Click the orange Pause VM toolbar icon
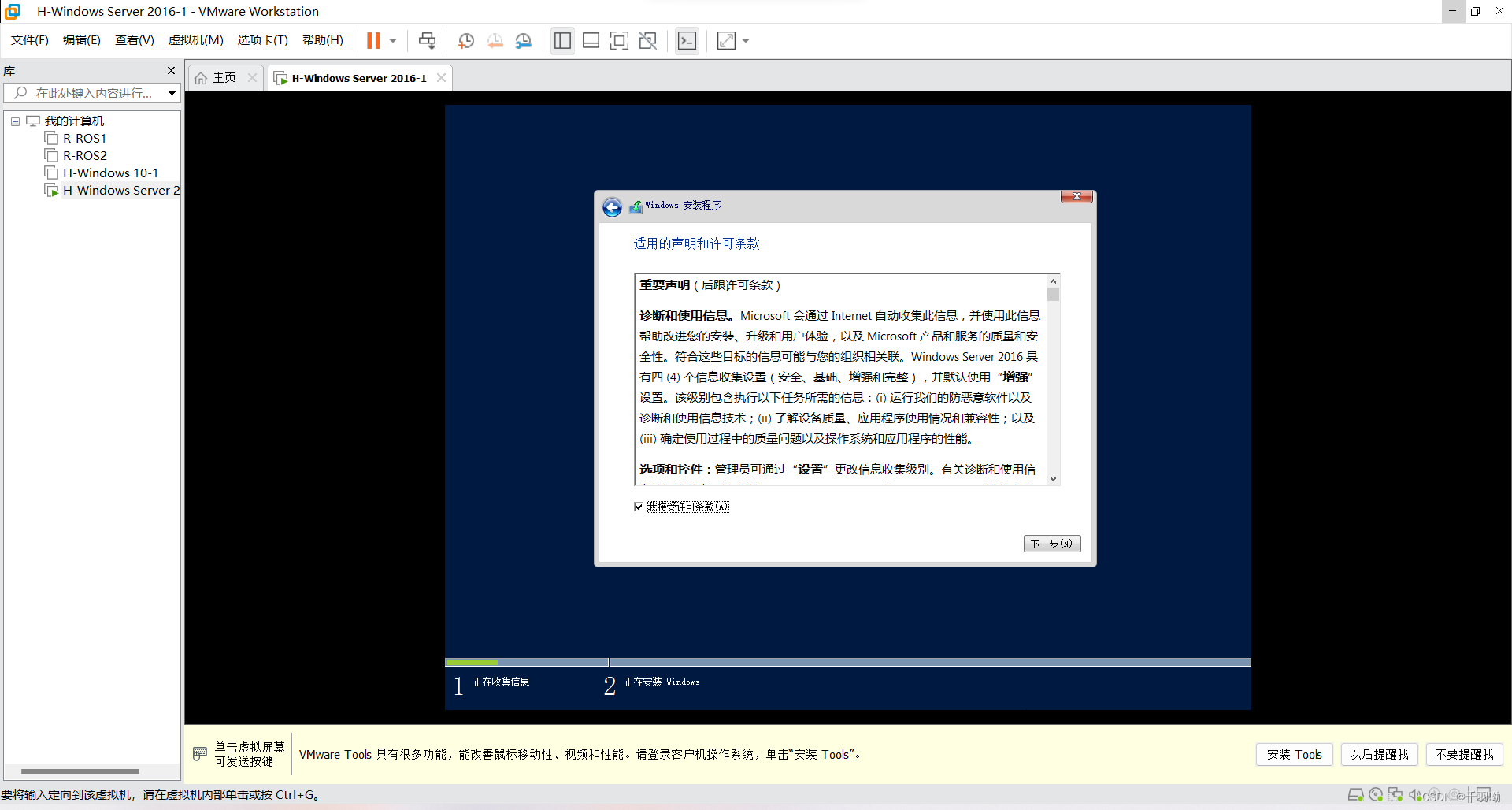Viewport: 1512px width, 810px height. (x=373, y=40)
